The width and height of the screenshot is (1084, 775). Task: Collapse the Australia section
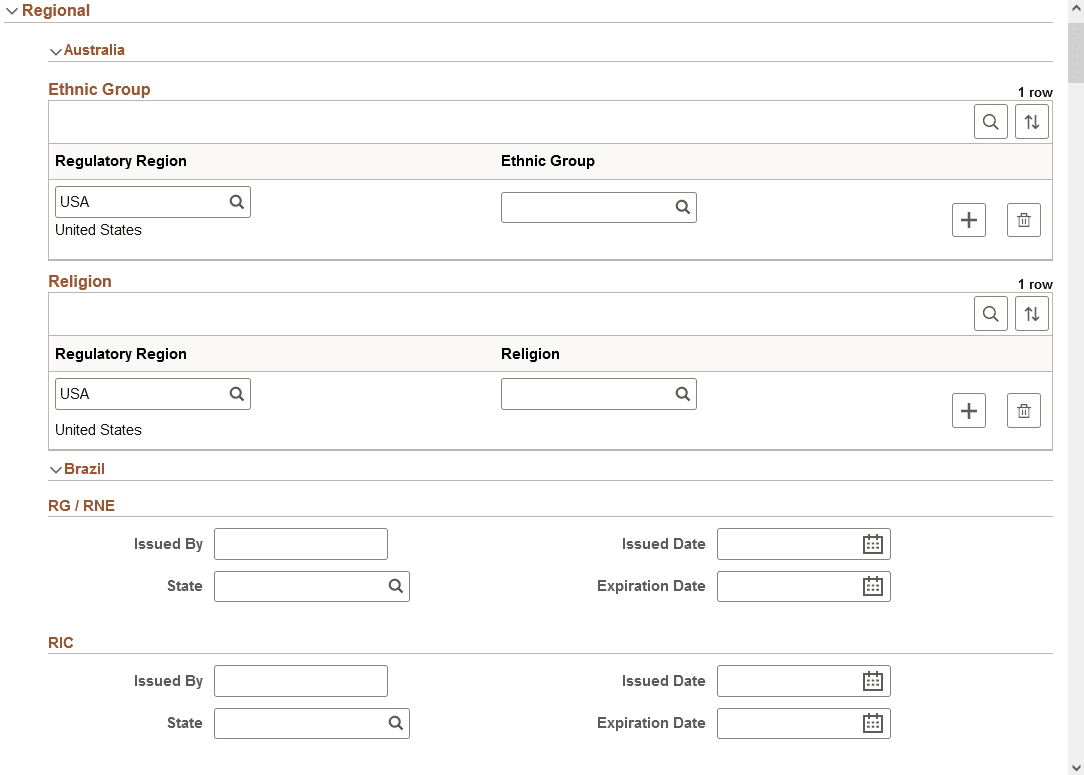pos(57,50)
